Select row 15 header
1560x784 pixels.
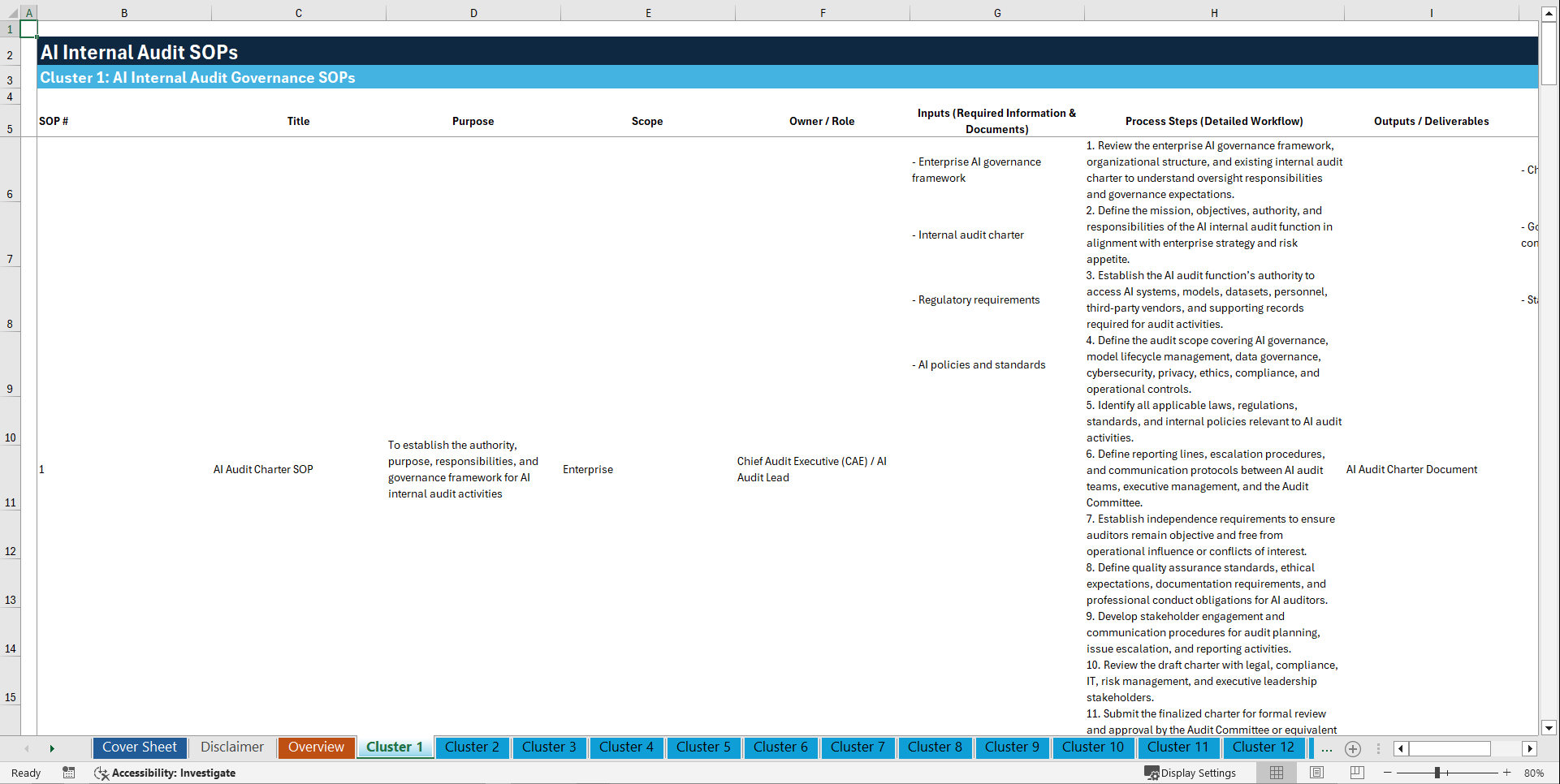click(10, 681)
